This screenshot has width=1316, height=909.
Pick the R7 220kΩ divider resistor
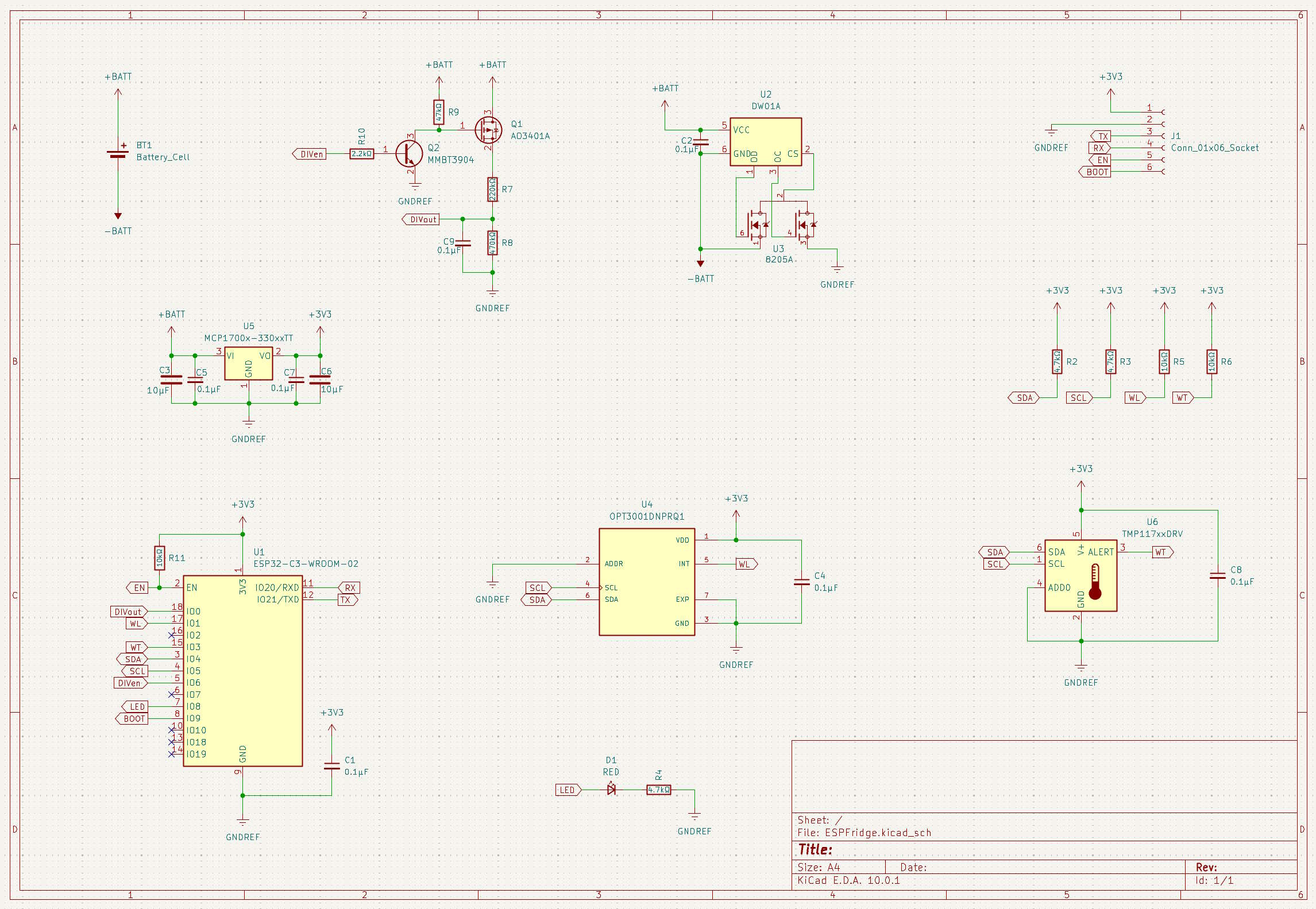[492, 189]
